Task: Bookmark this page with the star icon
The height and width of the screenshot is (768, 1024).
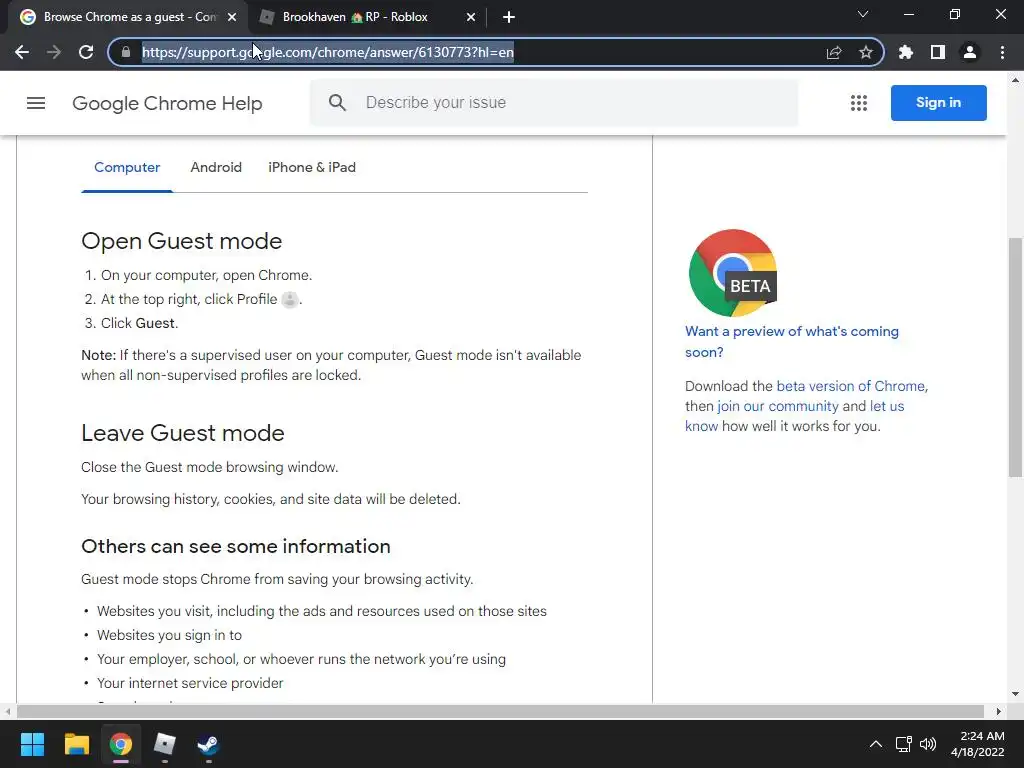Action: pos(866,52)
